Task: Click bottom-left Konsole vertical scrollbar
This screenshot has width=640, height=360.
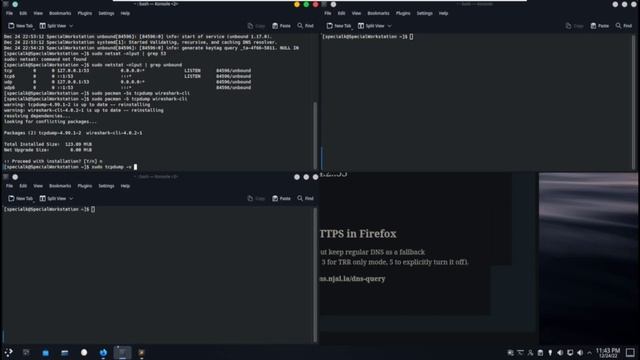Action: pos(315,274)
